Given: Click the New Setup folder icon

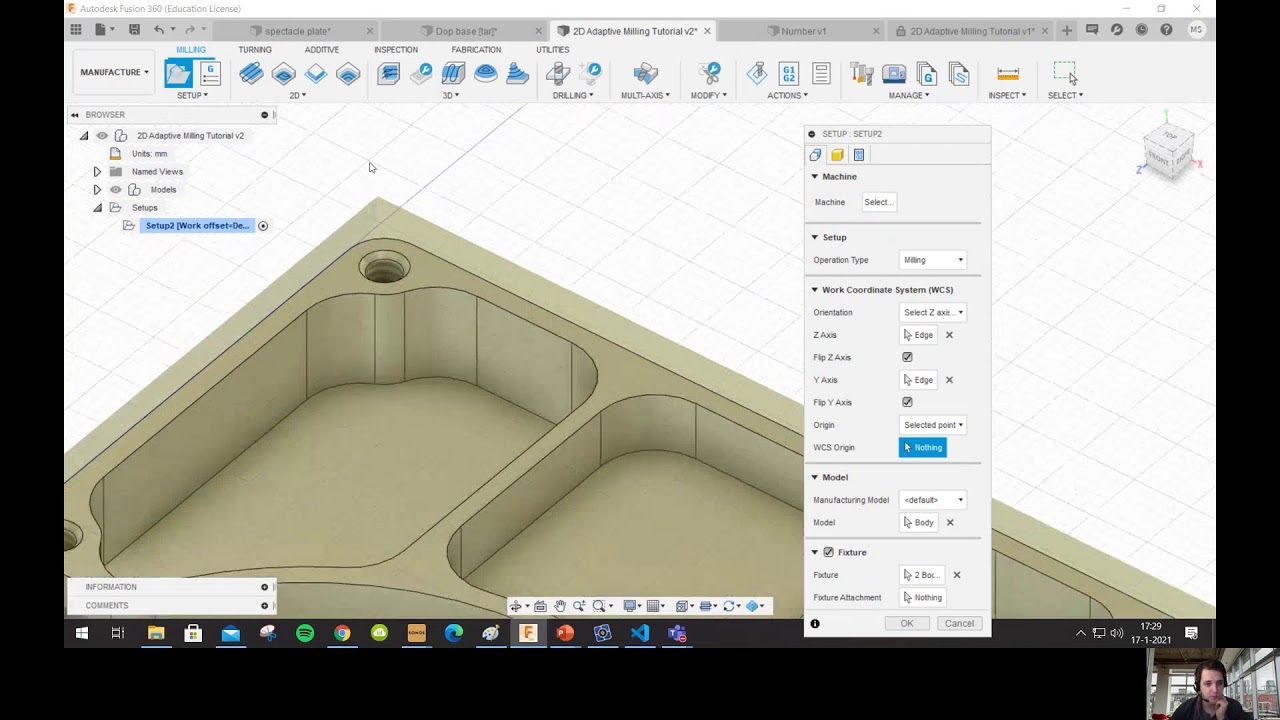Looking at the screenshot, I should 178,73.
